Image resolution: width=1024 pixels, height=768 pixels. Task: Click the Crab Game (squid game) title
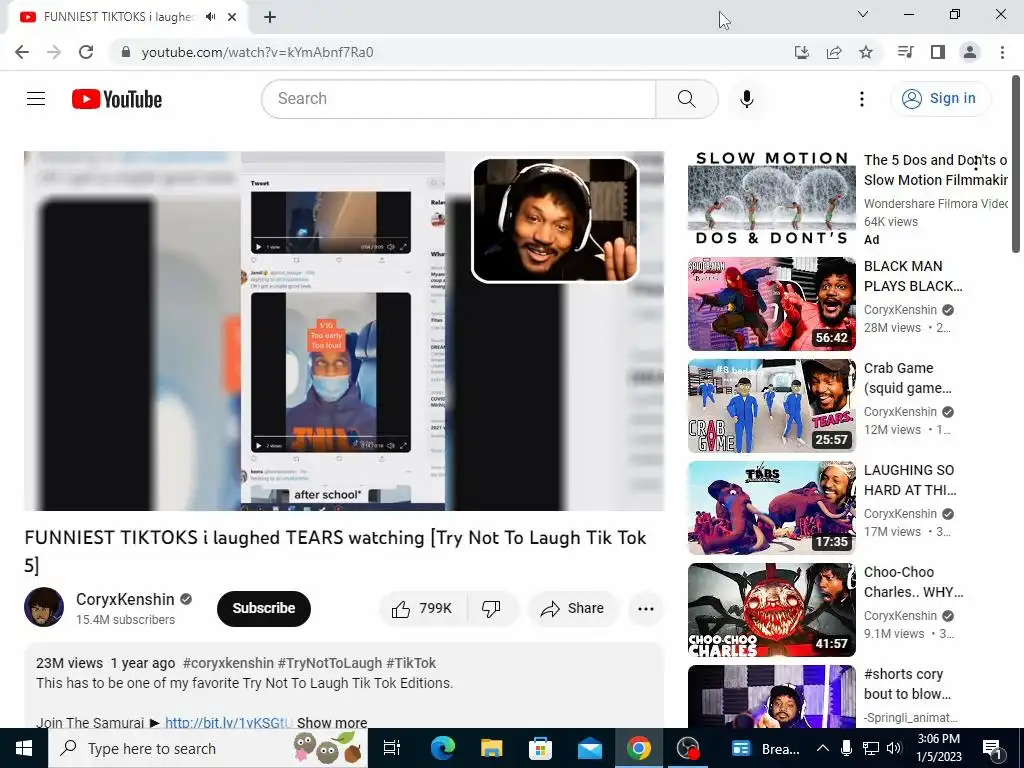(908, 378)
